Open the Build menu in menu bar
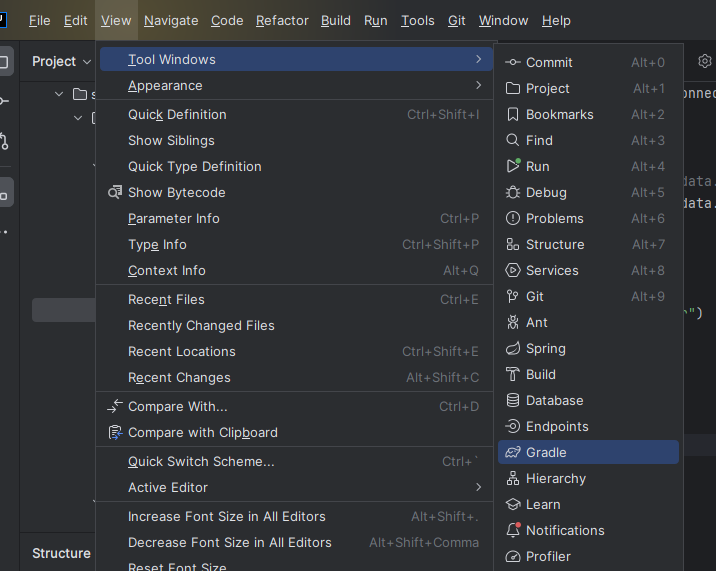The image size is (716, 571). pos(336,21)
